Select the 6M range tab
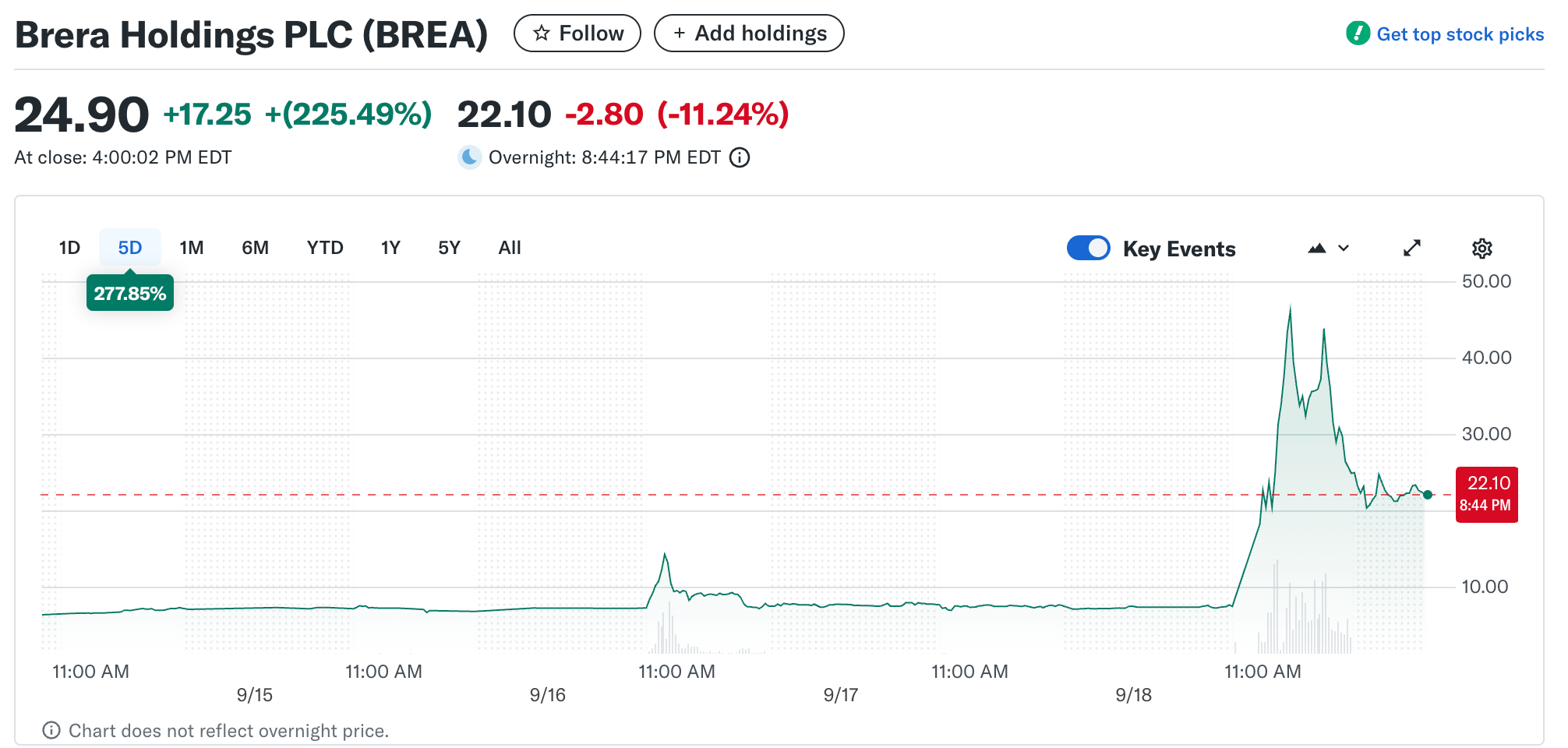This screenshot has width=1568, height=748. pos(255,248)
